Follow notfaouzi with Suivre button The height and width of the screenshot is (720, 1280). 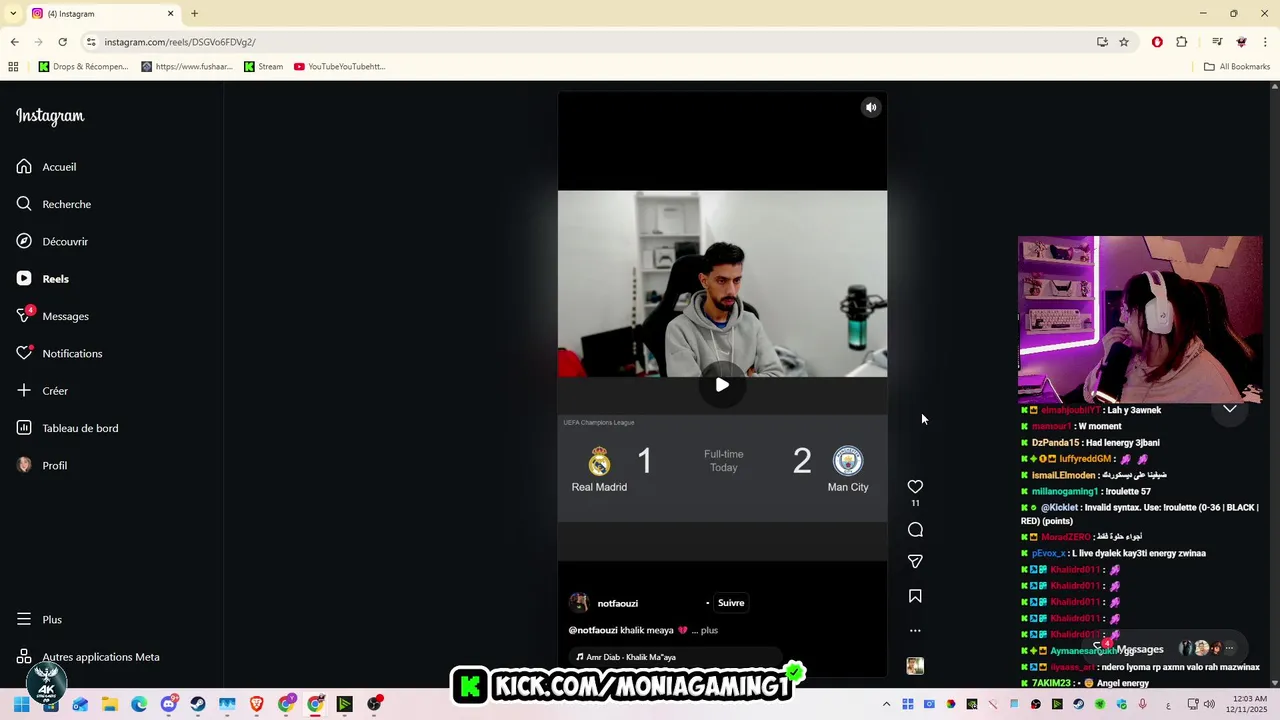coord(731,603)
